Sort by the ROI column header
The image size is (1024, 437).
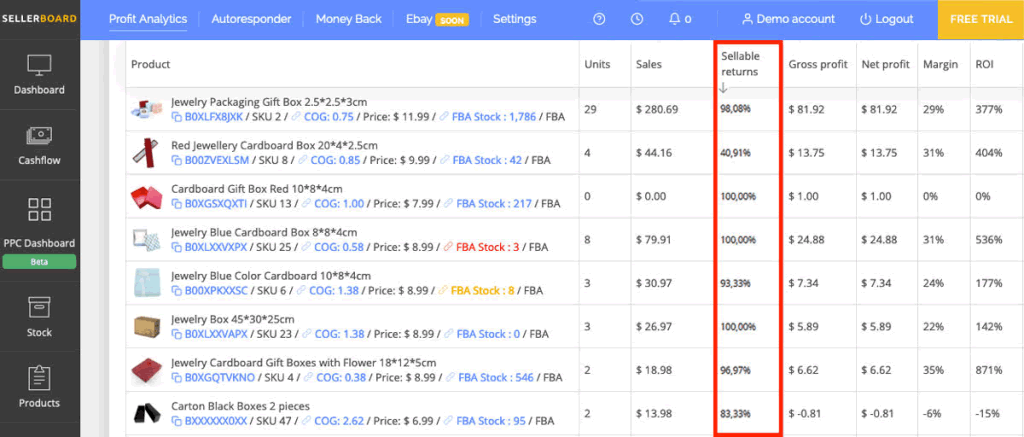tap(984, 64)
